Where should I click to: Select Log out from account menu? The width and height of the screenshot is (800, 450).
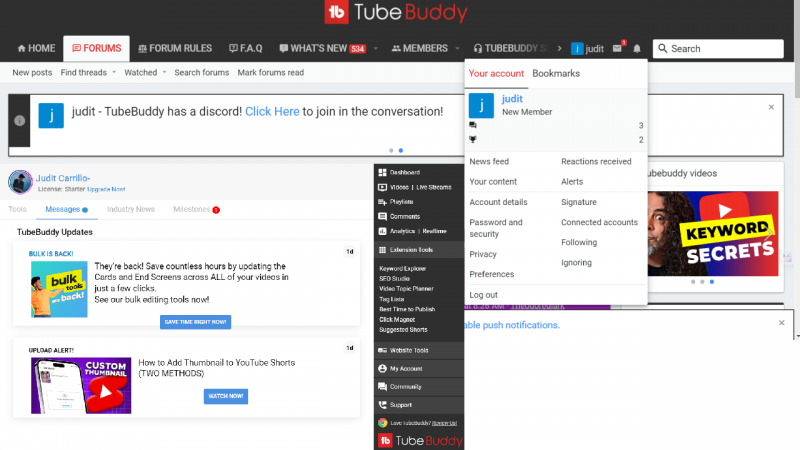point(483,295)
